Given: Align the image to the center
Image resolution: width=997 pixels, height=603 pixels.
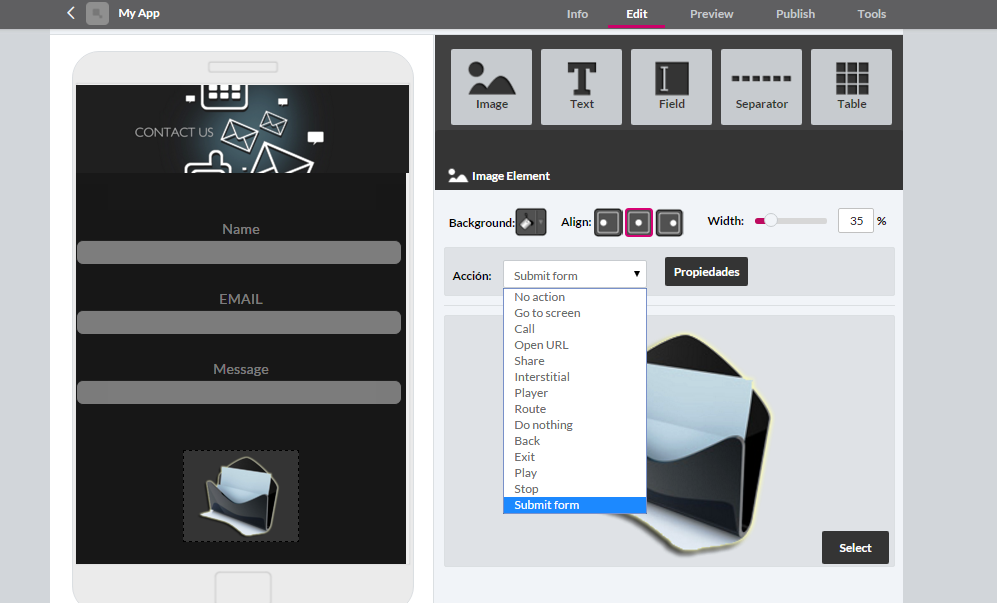Looking at the screenshot, I should 638,223.
